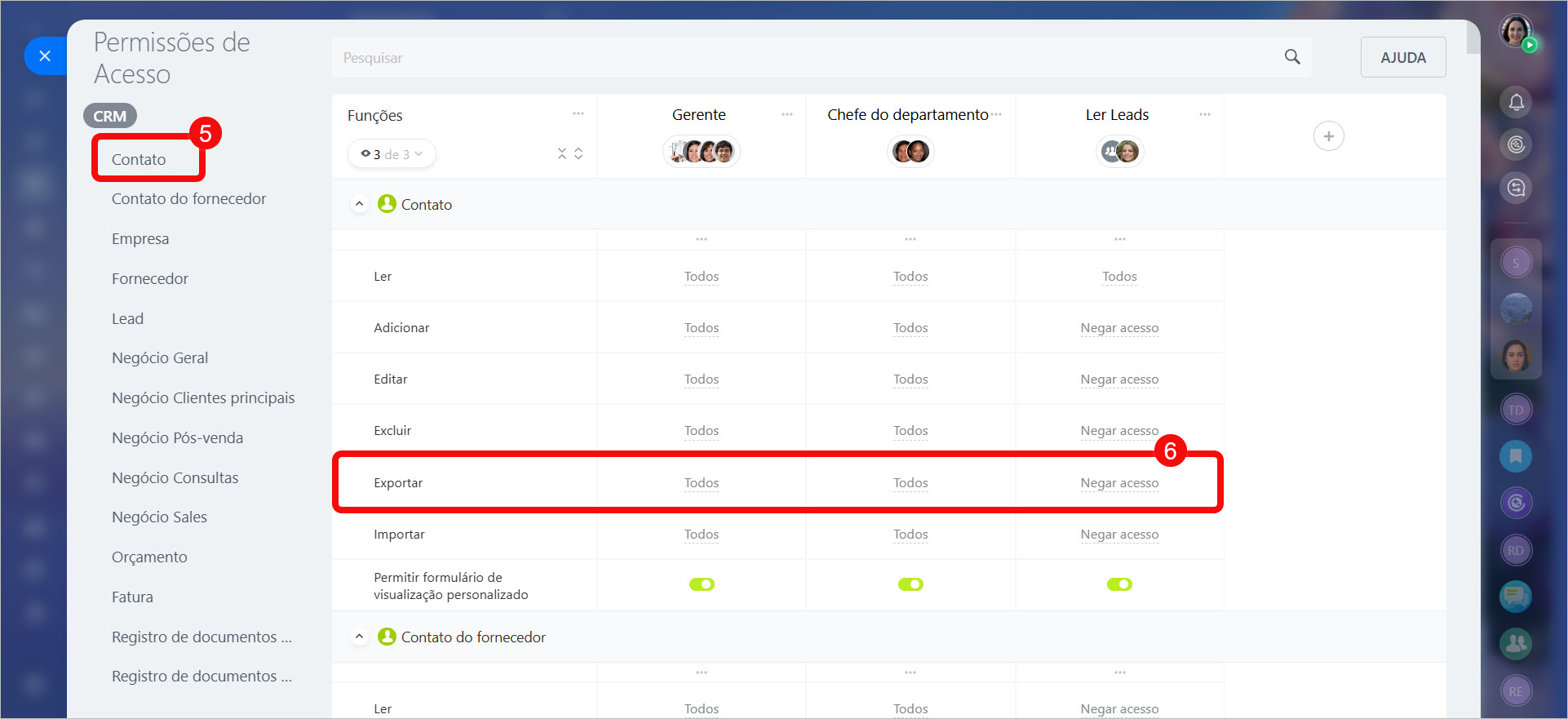
Task: Change Importar permission for Ler Leads
Action: (1119, 535)
